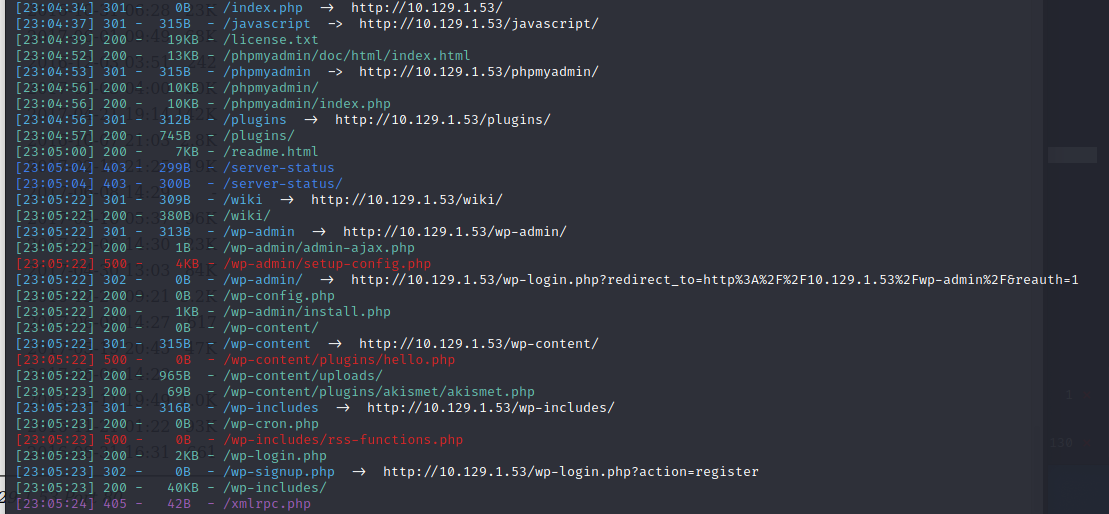
Task: Select the 405 status code text
Action: click(115, 503)
